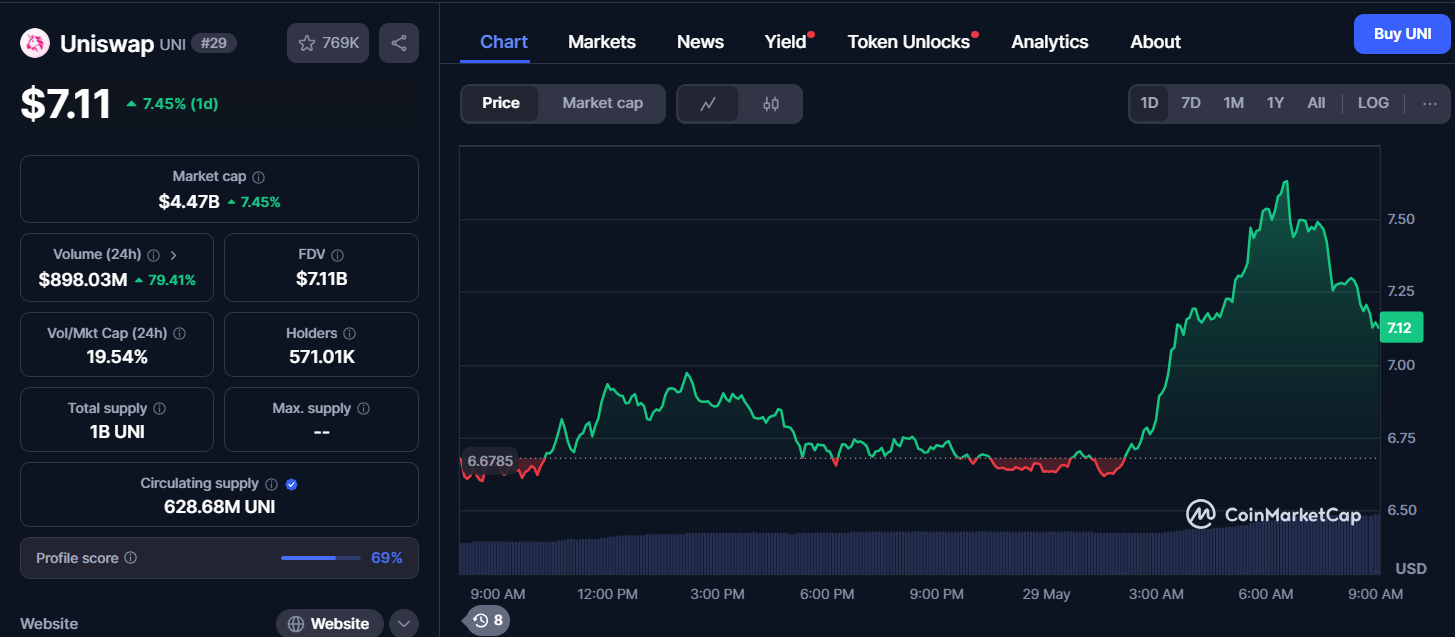Click the $4.47B market cap value

[x=189, y=201]
